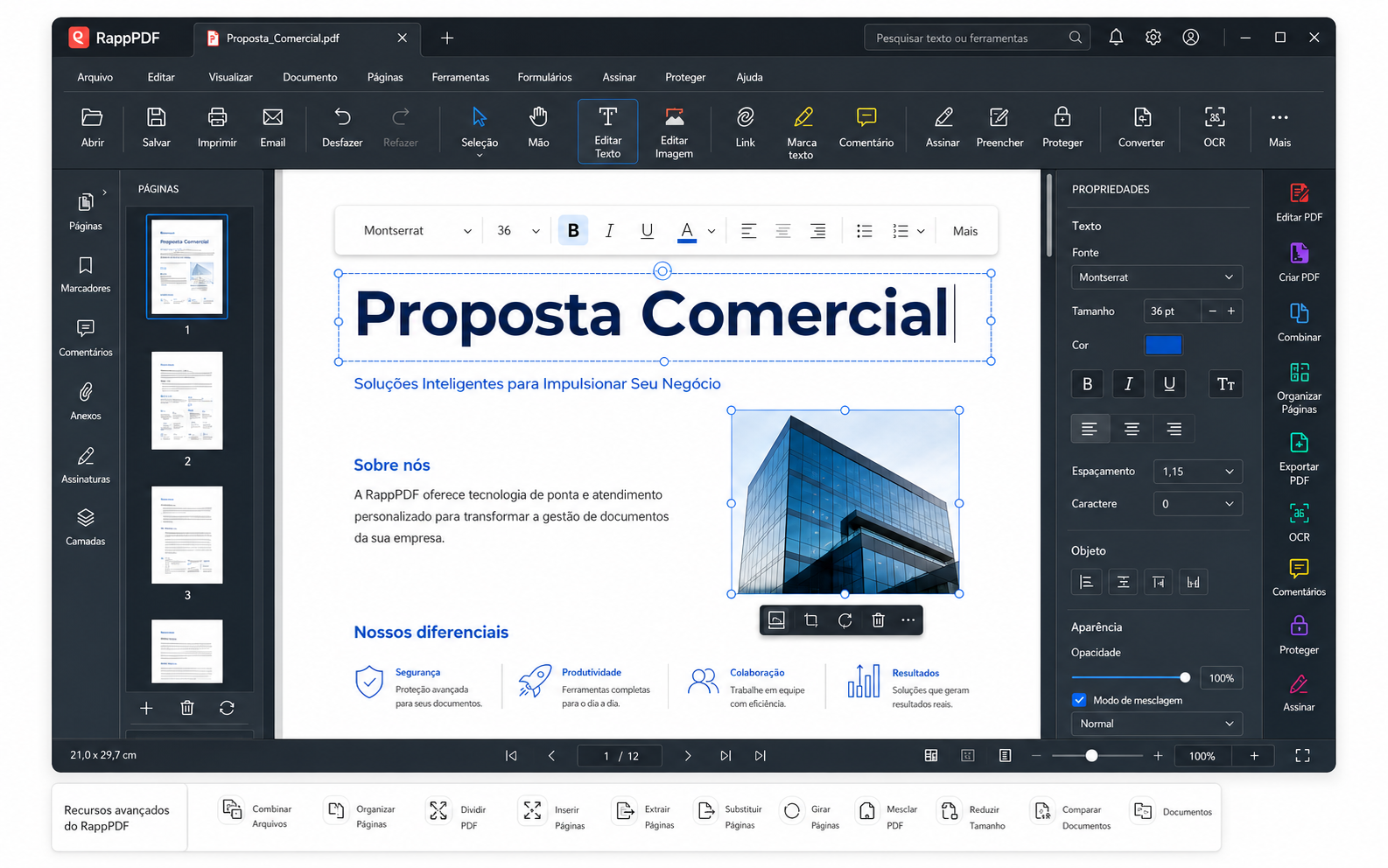
Task: Delete page using thumbnail panel trash icon
Action: 187,708
